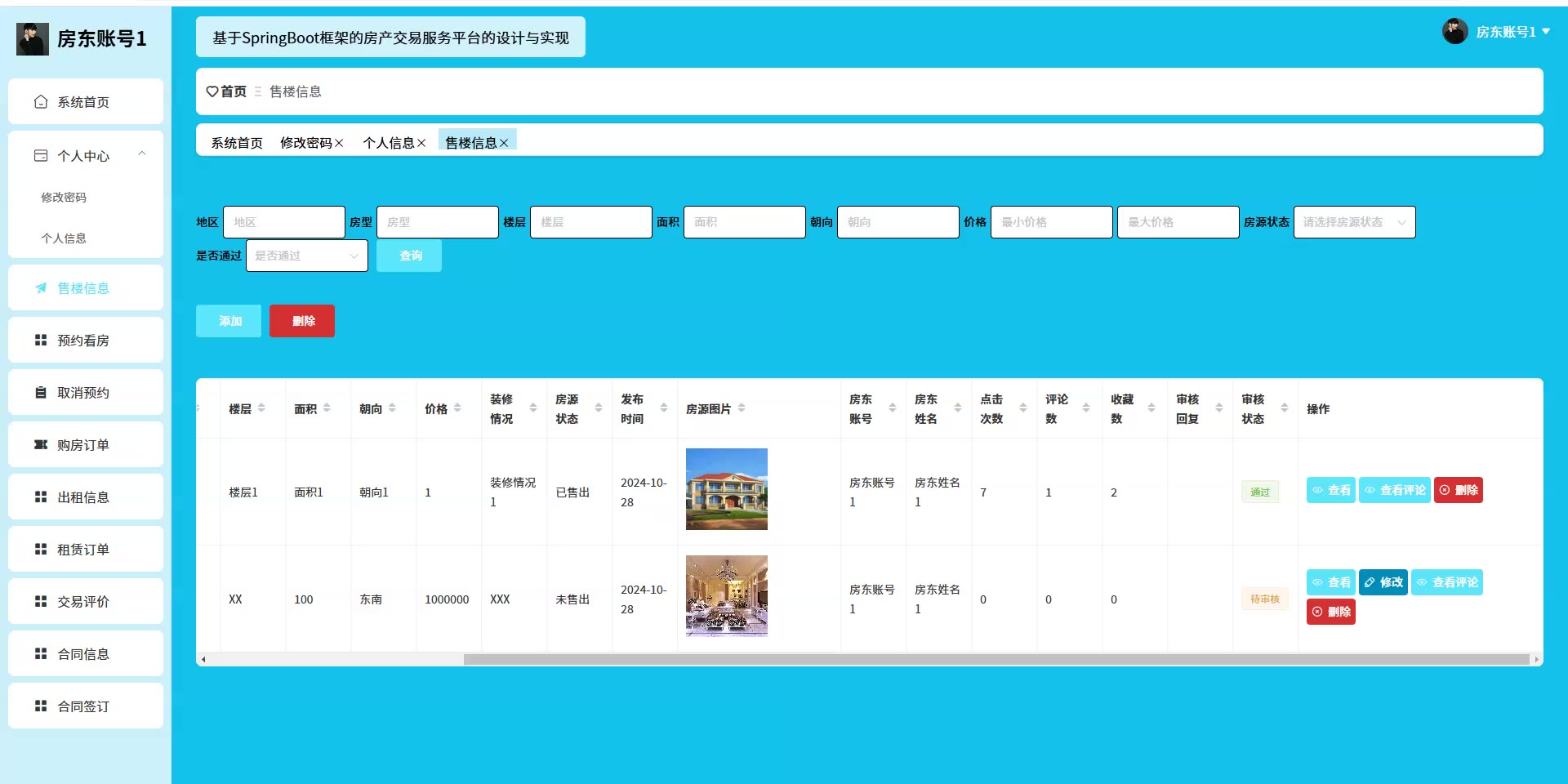The width and height of the screenshot is (1568, 784).
Task: Click the user avatar in top right corner
Action: 1454,32
